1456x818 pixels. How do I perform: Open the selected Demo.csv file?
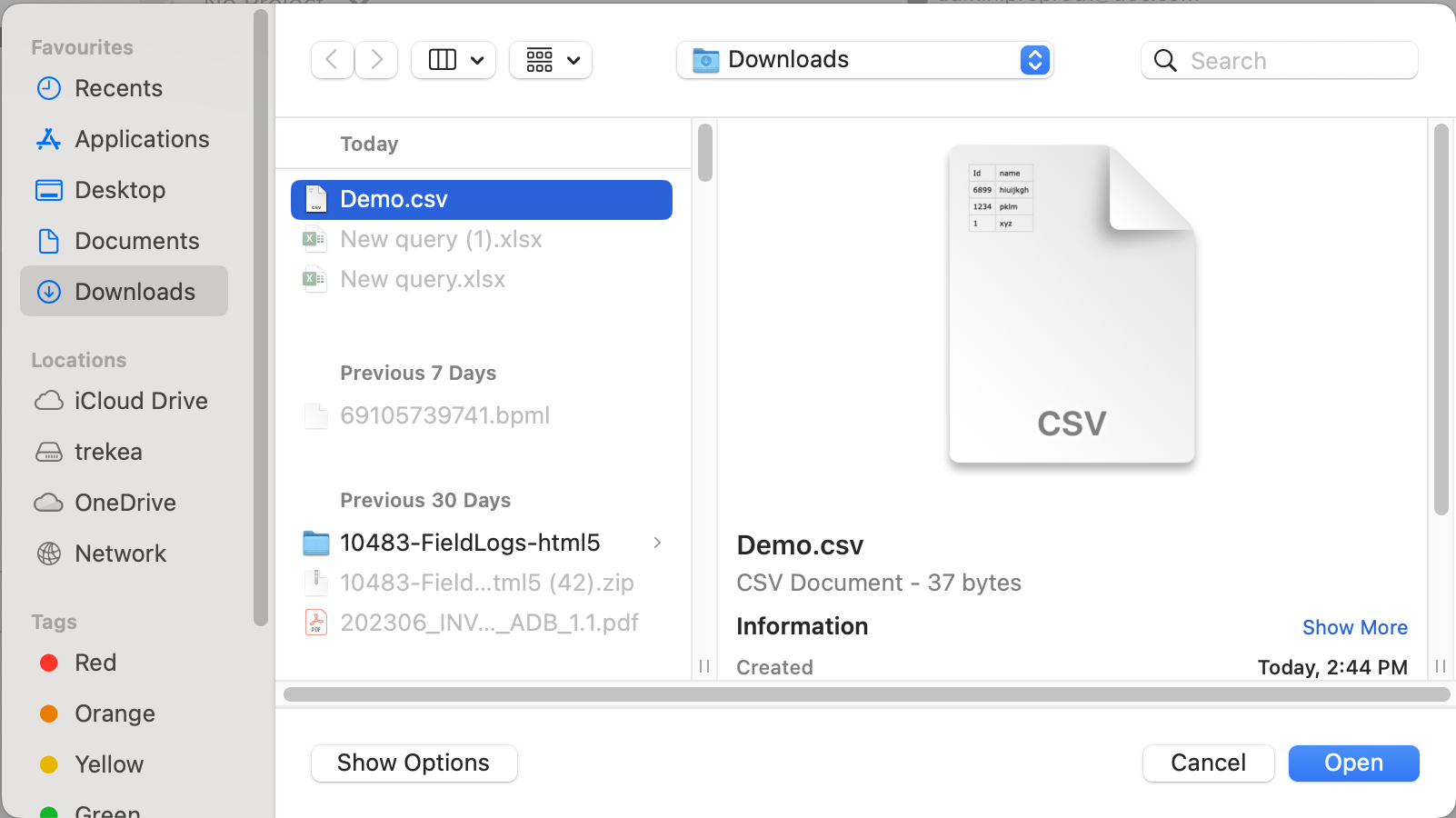click(x=1352, y=763)
